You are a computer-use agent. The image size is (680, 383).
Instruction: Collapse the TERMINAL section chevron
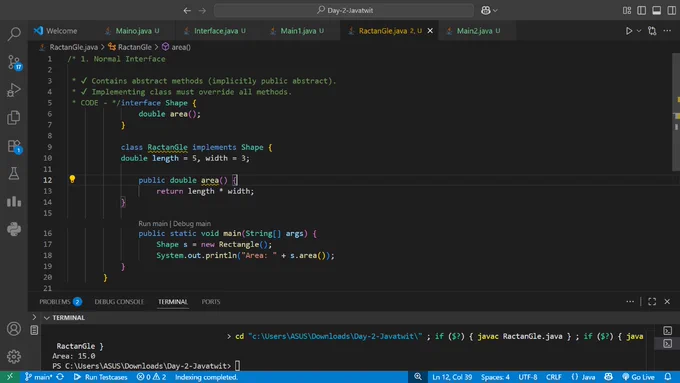(x=46, y=318)
